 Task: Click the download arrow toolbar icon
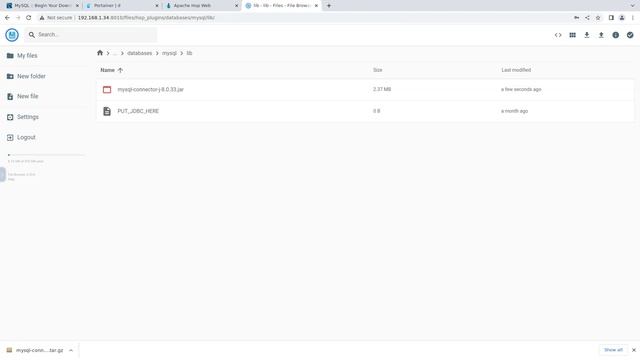coord(587,35)
